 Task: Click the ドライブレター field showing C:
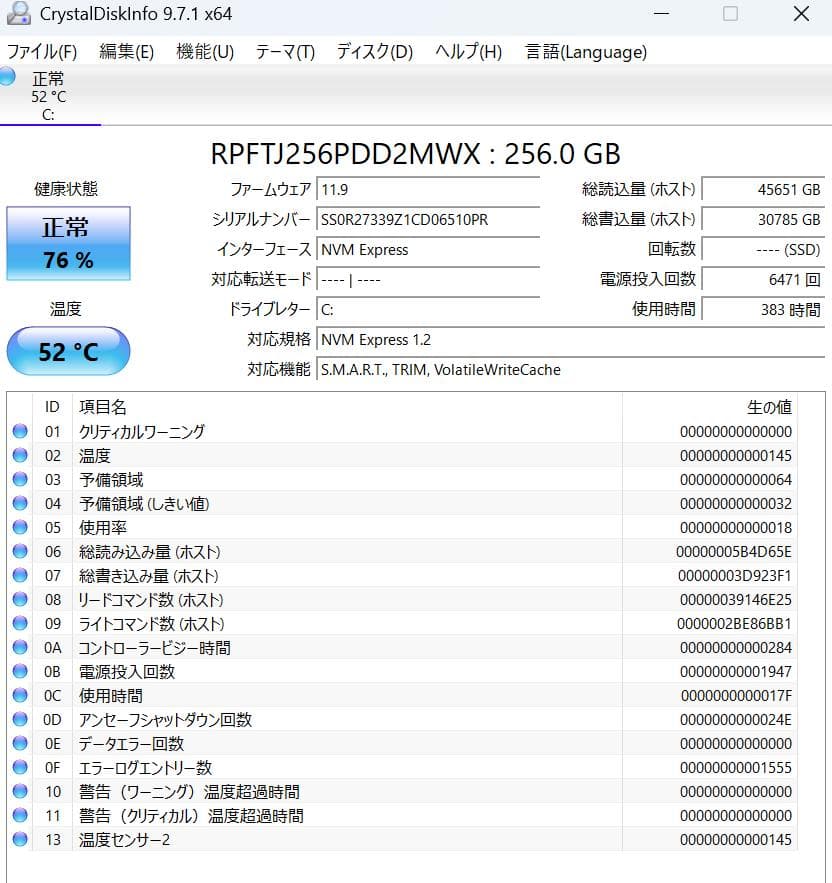click(428, 310)
